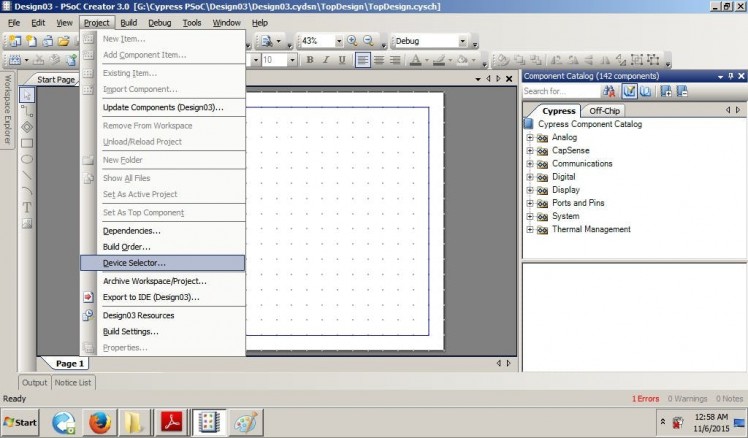Click the Export to IDE menu icon
Viewport: 748px width, 438px height.
[x=88, y=297]
